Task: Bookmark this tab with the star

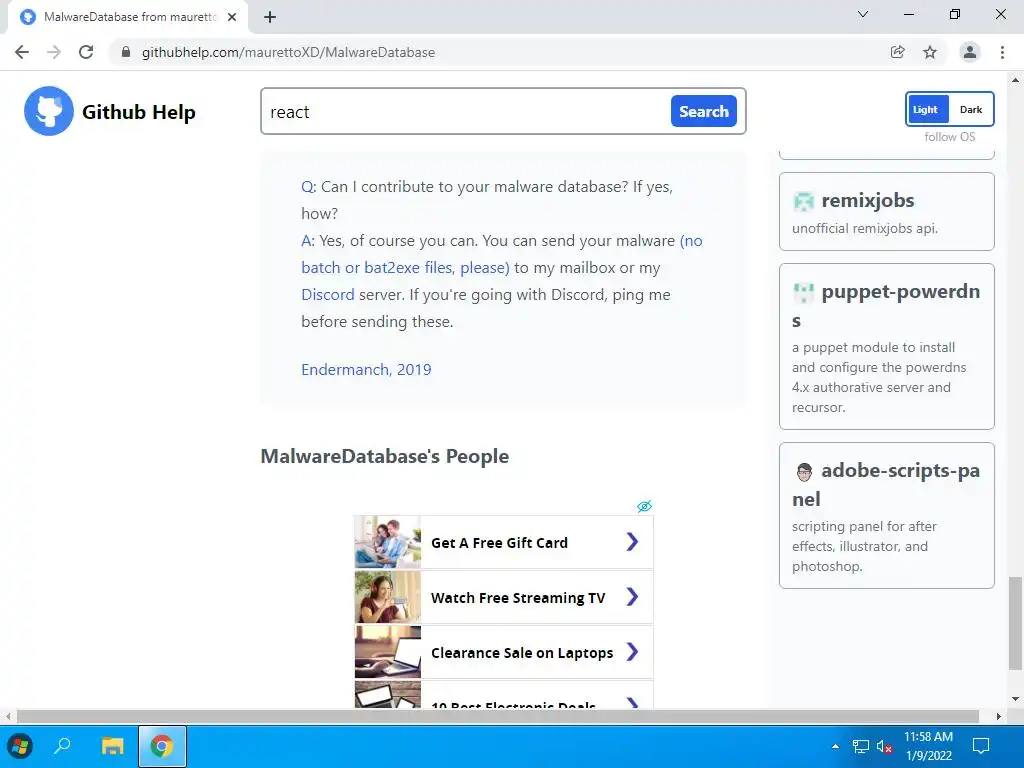Action: pyautogui.click(x=930, y=52)
